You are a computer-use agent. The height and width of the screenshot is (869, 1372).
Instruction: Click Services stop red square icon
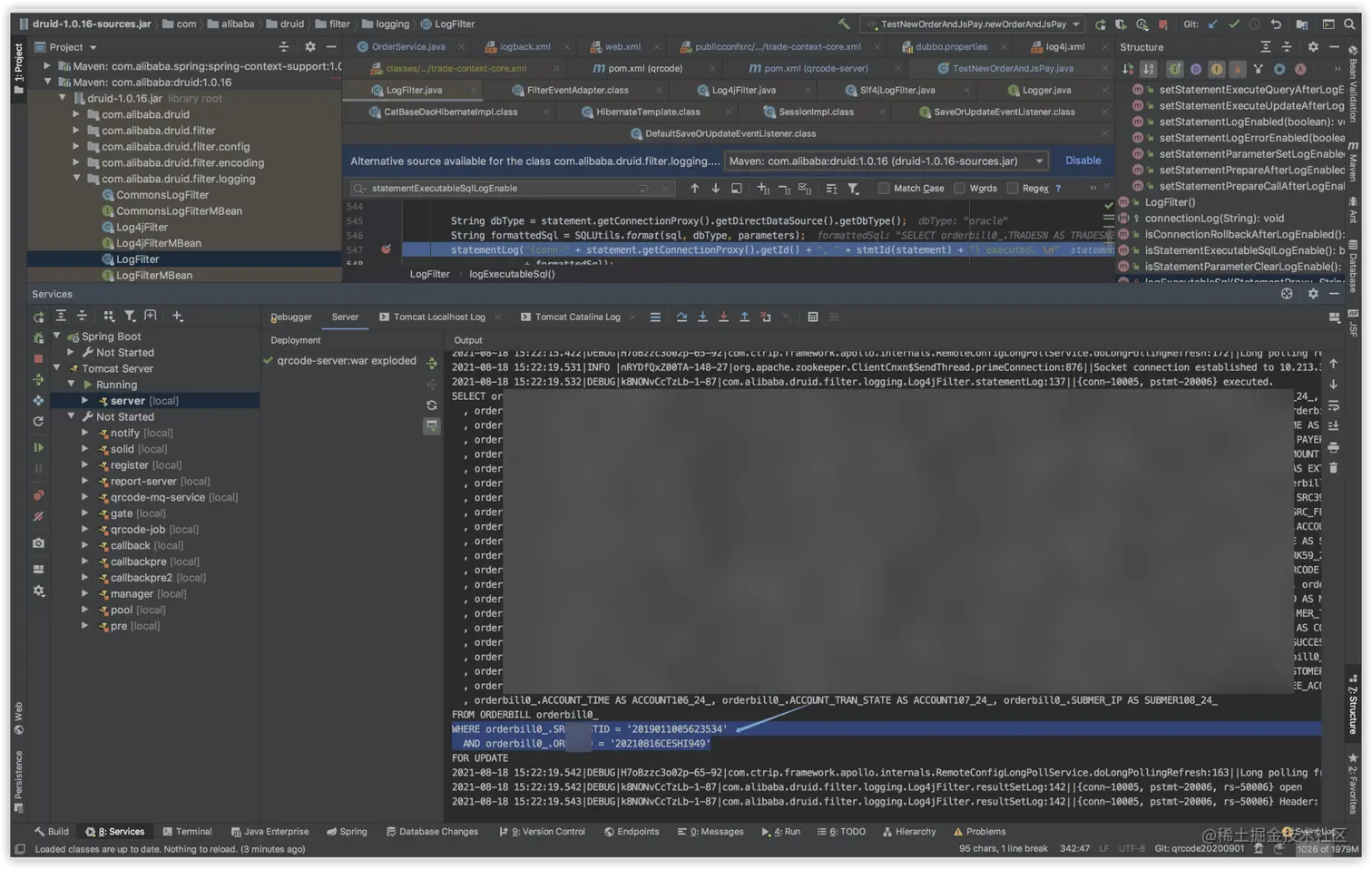38,359
